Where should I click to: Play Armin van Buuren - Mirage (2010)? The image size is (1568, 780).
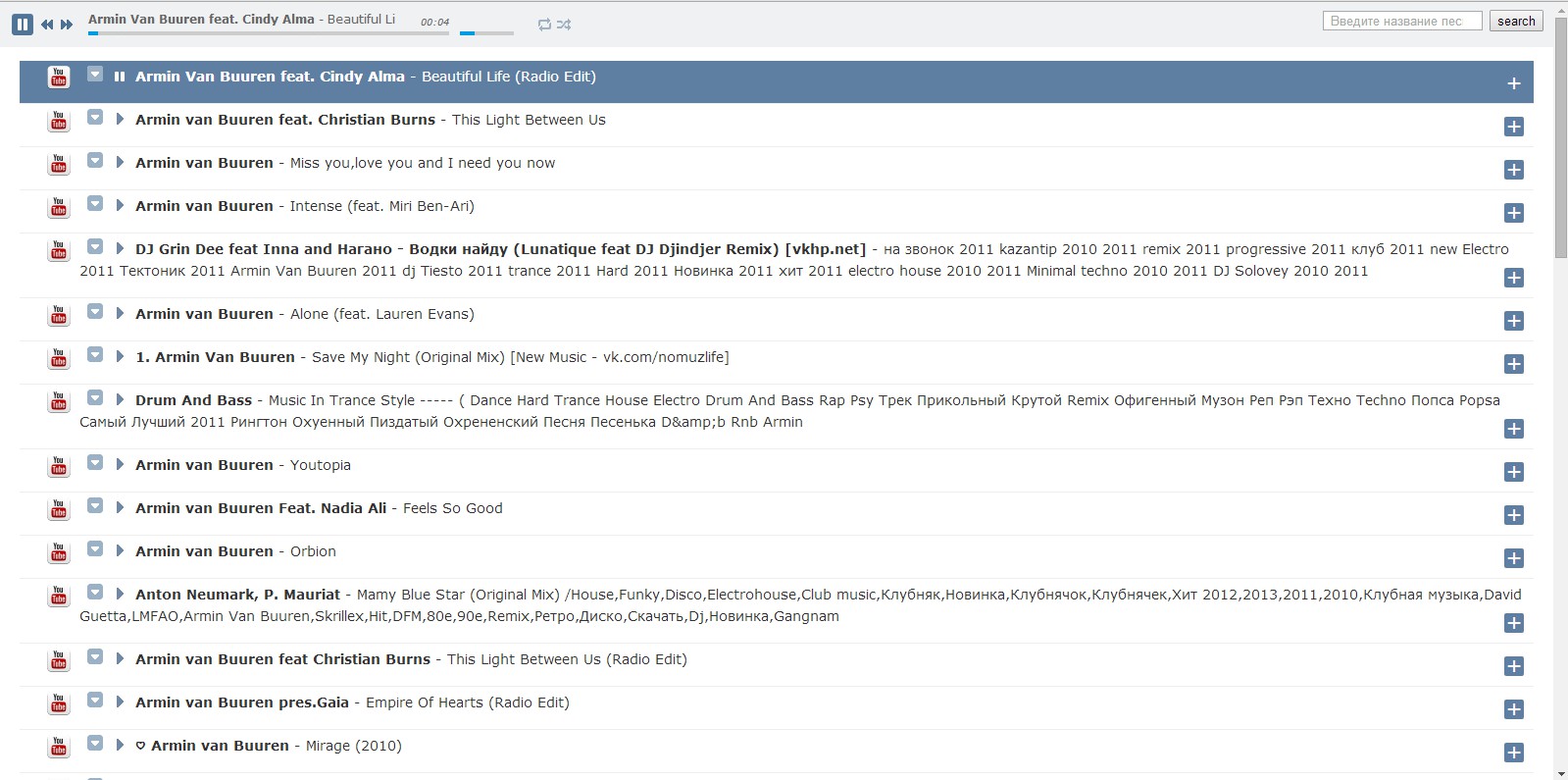120,746
